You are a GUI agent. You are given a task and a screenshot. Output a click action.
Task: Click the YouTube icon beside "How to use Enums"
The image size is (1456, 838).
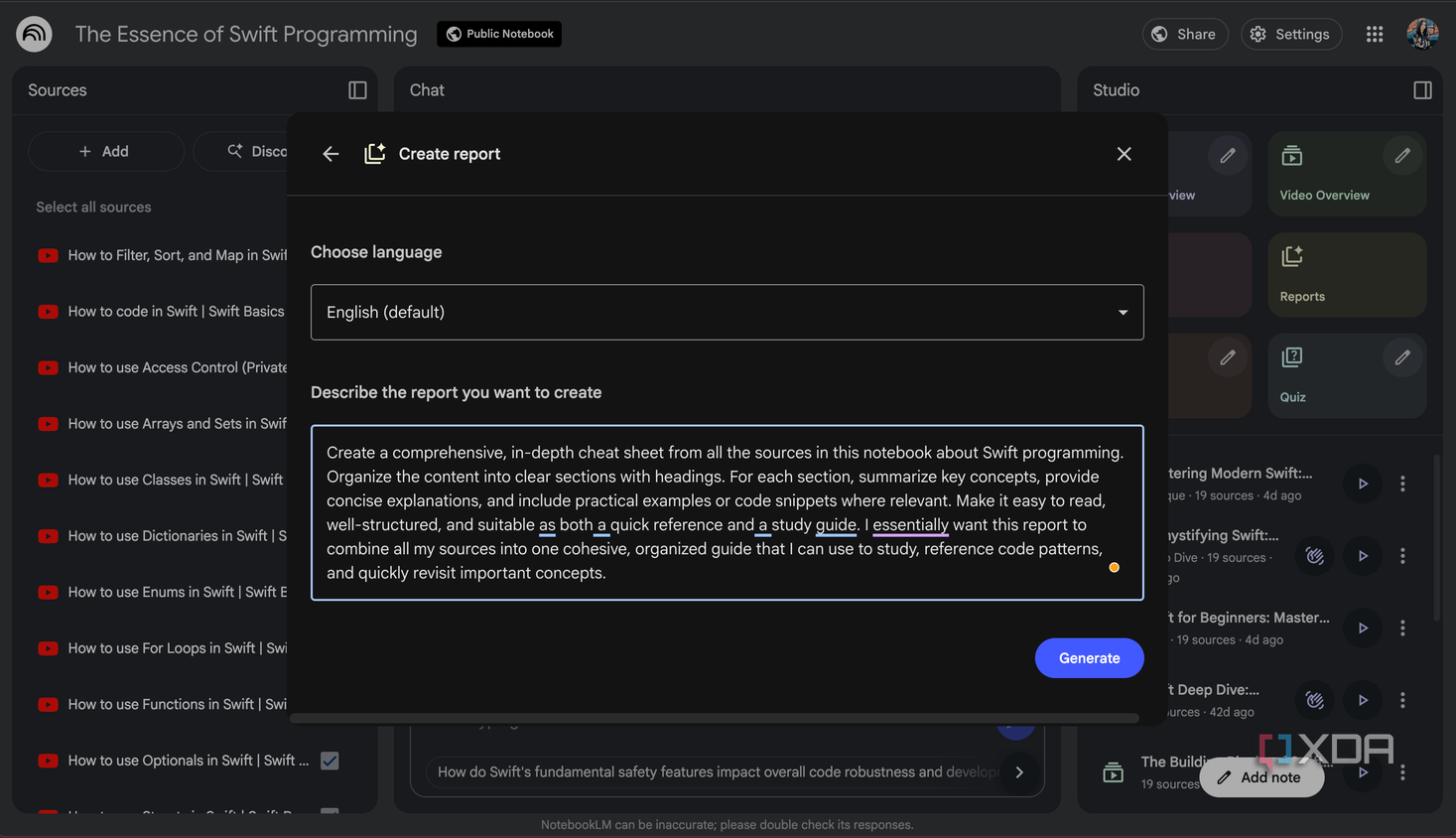(48, 593)
